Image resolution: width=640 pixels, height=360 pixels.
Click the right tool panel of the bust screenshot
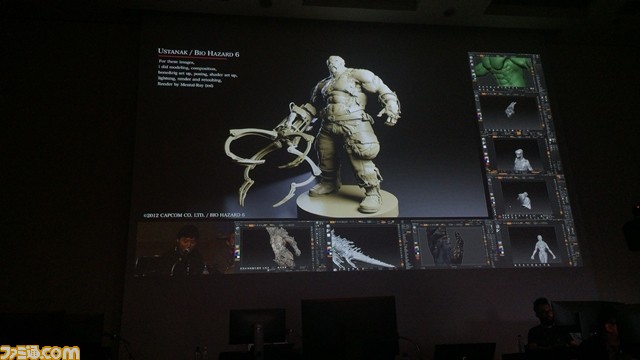pyautogui.click(x=551, y=154)
